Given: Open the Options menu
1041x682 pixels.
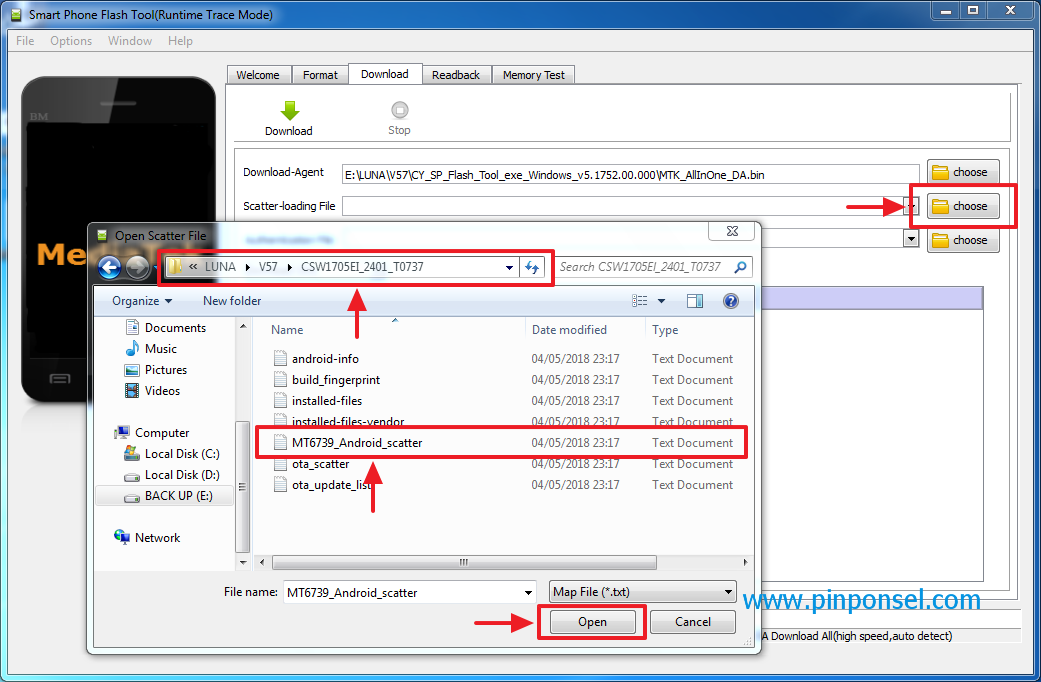Looking at the screenshot, I should coord(71,41).
